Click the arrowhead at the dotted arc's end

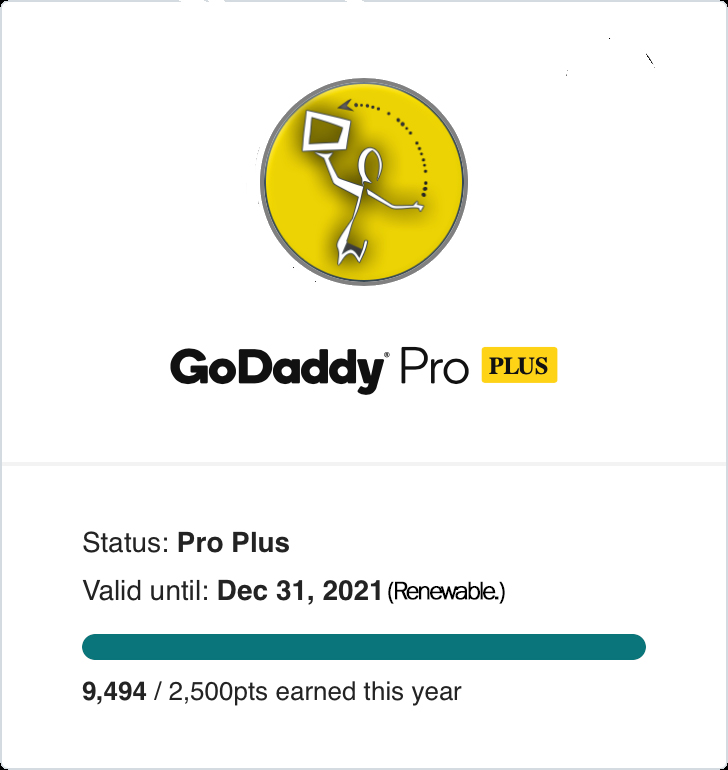pyautogui.click(x=345, y=105)
